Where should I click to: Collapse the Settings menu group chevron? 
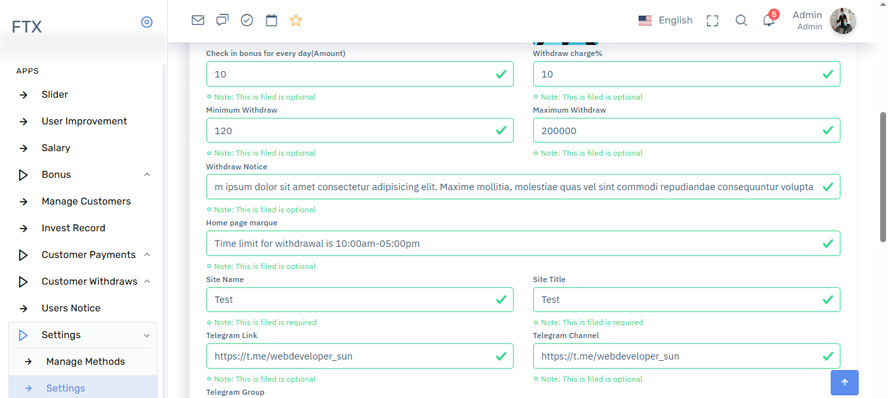[147, 335]
